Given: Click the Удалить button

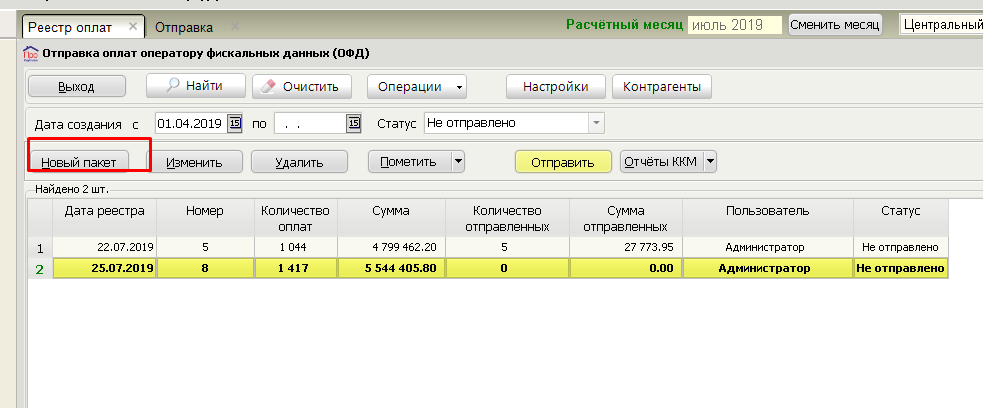Looking at the screenshot, I should click(299, 162).
